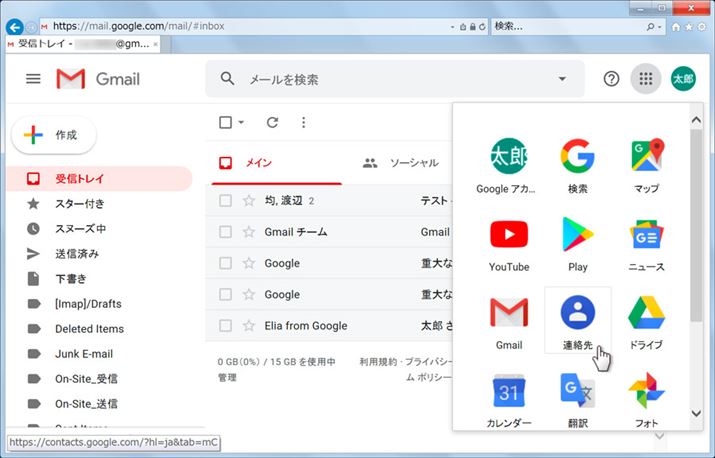This screenshot has height=458, width=715.
Task: Open Google News (ニュース) app icon
Action: click(x=646, y=243)
